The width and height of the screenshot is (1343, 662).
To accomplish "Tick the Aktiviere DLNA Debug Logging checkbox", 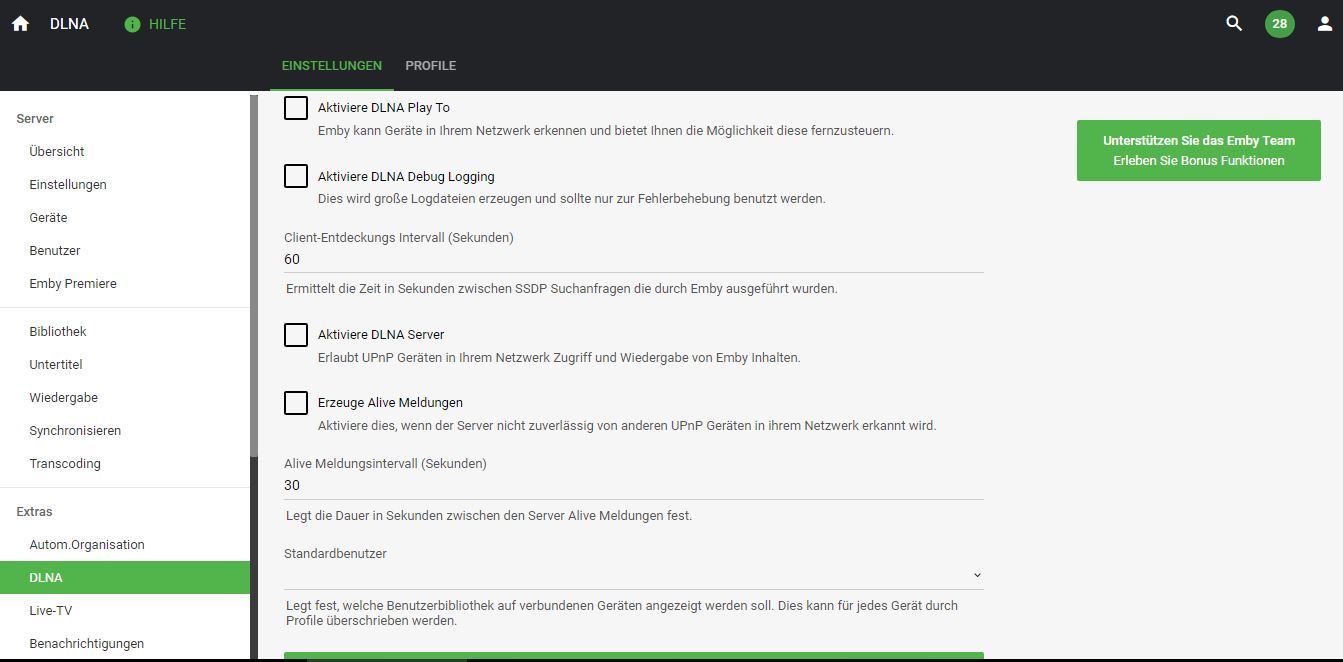I will pos(296,176).
